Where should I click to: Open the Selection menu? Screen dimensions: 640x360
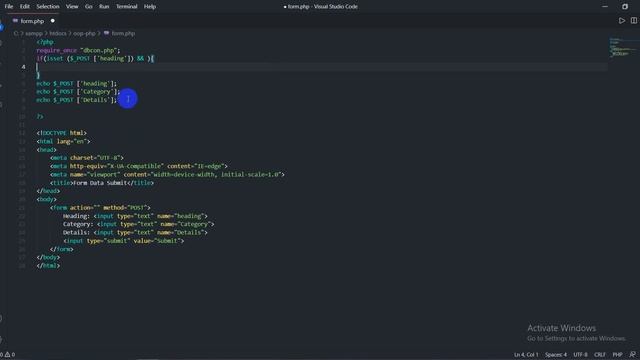point(48,7)
